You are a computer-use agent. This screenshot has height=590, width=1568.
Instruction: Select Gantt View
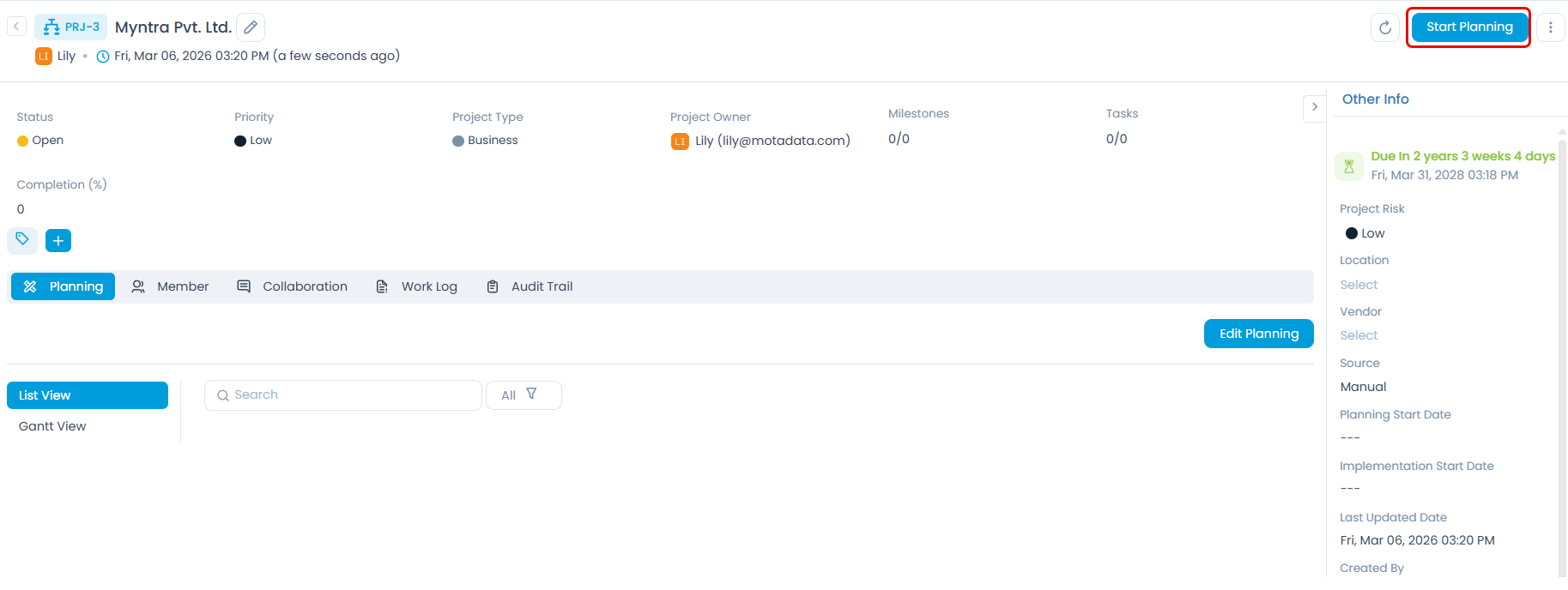pyautogui.click(x=52, y=426)
